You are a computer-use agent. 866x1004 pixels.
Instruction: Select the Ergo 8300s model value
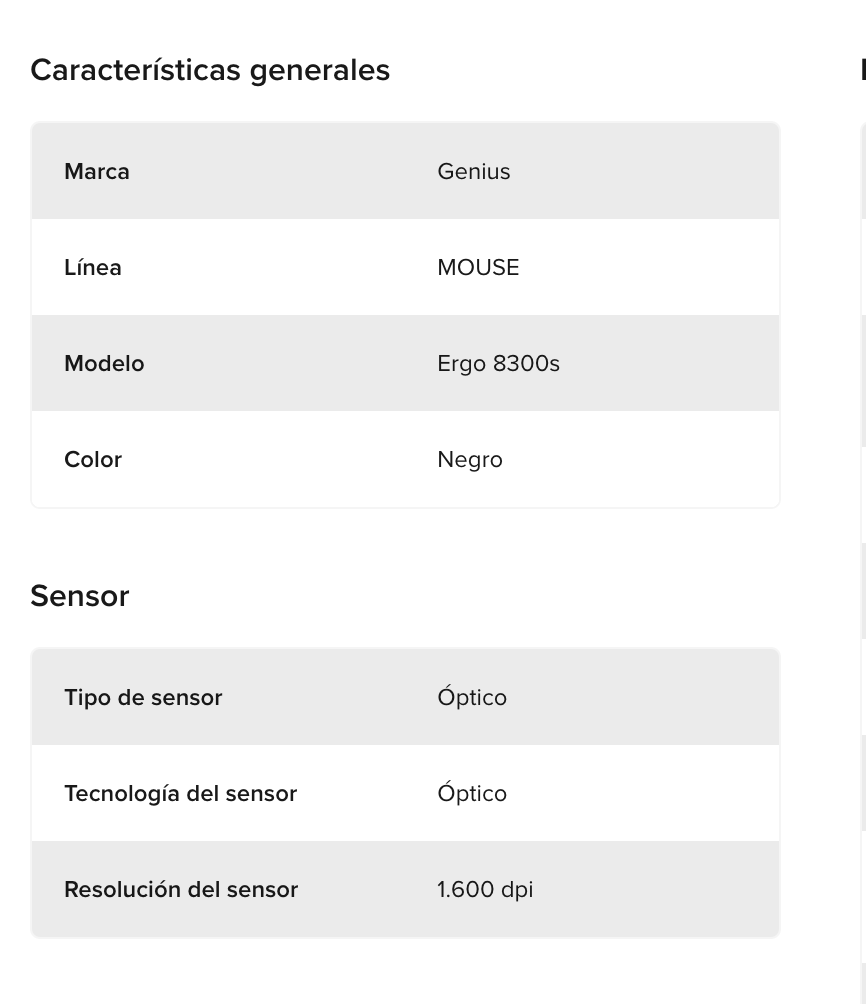pos(498,364)
